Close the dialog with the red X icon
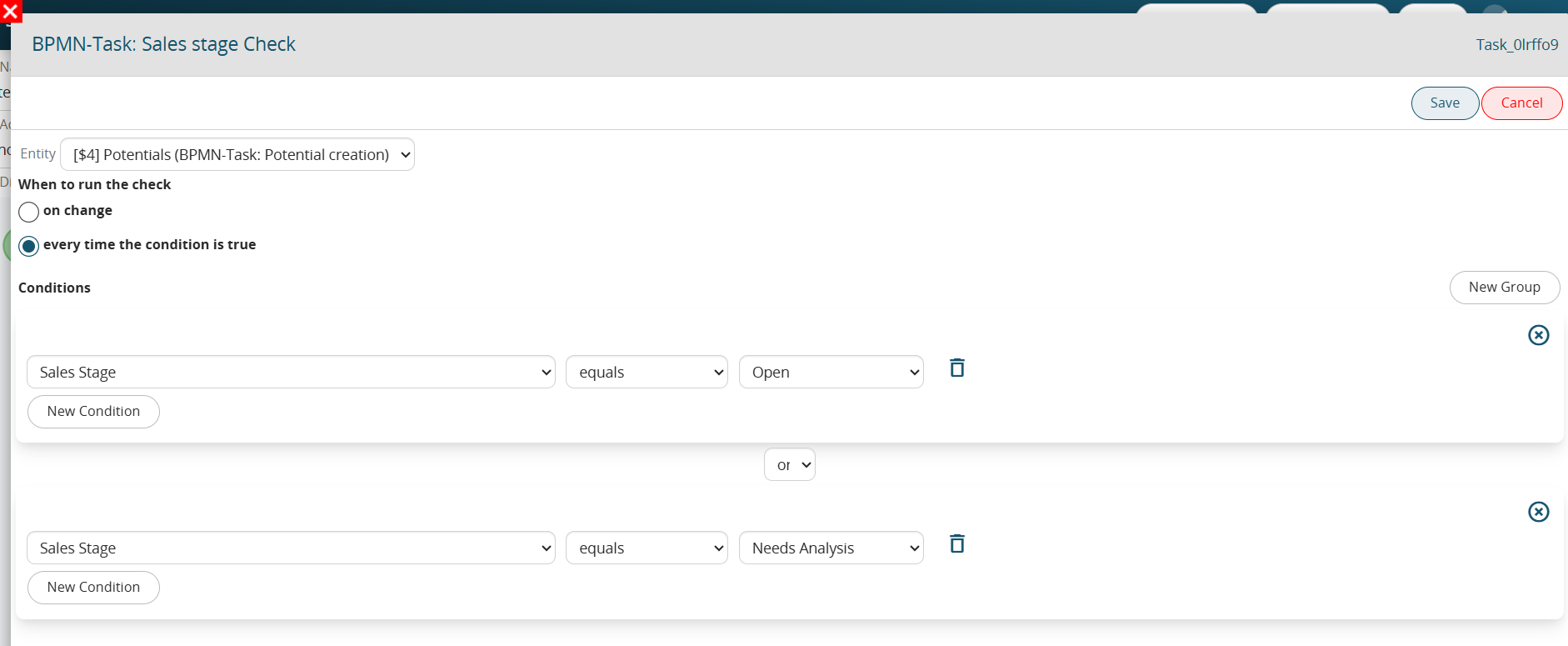This screenshot has height=646, width=1568. [x=11, y=11]
